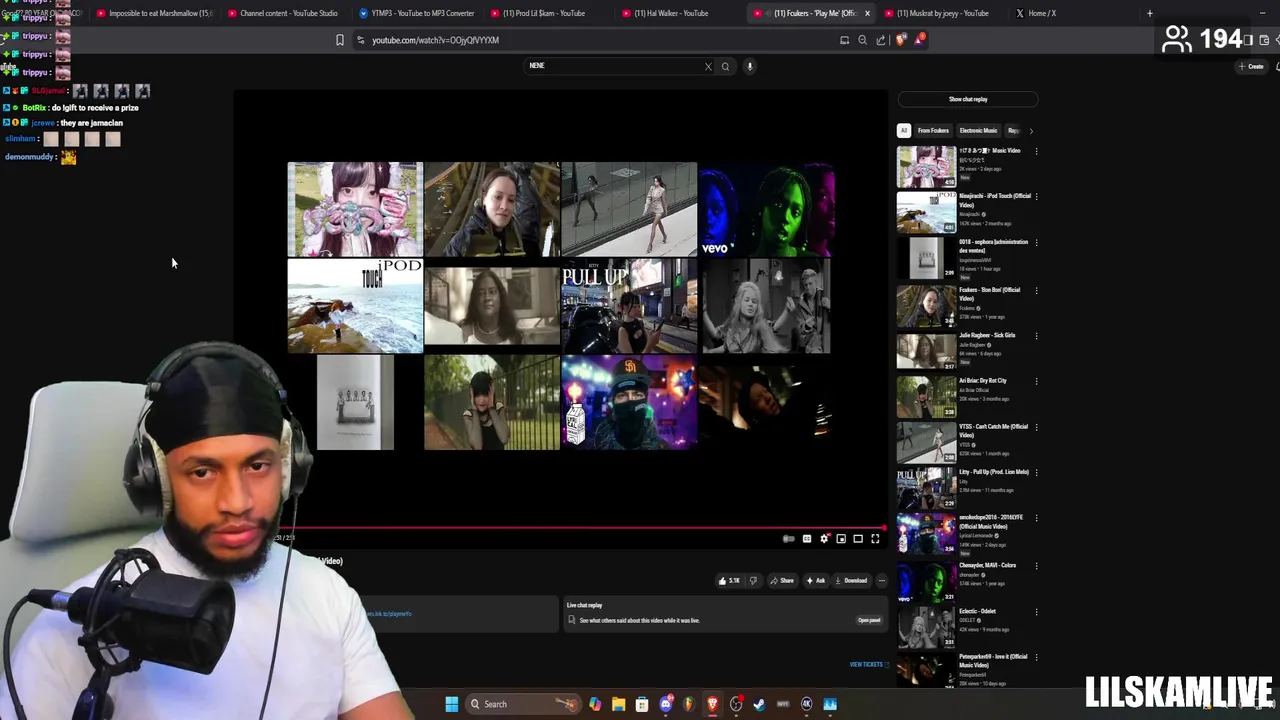Switch the player to miniplayer mode
This screenshot has width=1280, height=720.
point(841,539)
